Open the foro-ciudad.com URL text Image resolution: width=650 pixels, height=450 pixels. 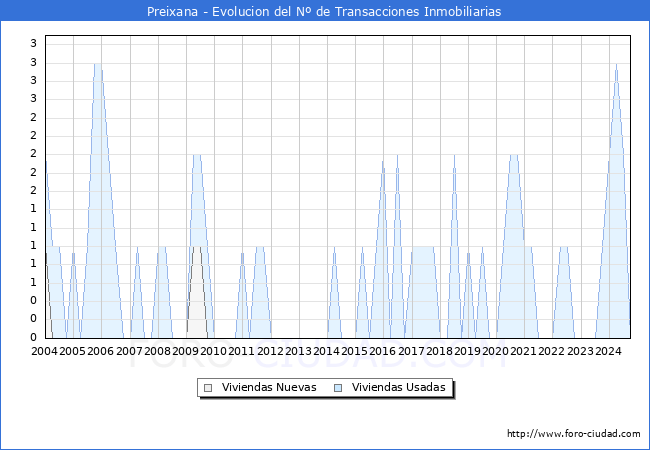pos(574,433)
